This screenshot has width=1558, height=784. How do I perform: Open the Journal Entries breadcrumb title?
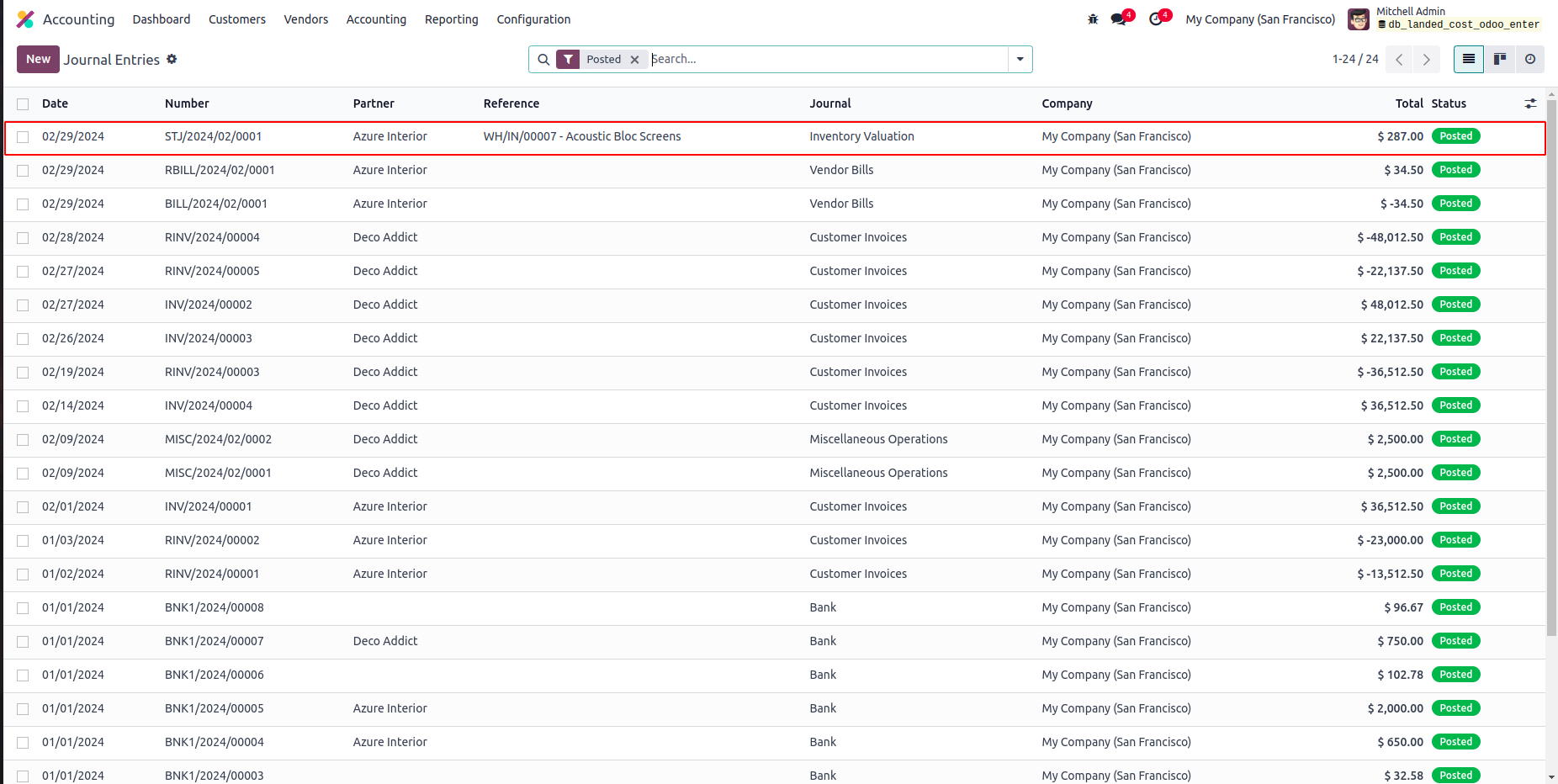112,60
